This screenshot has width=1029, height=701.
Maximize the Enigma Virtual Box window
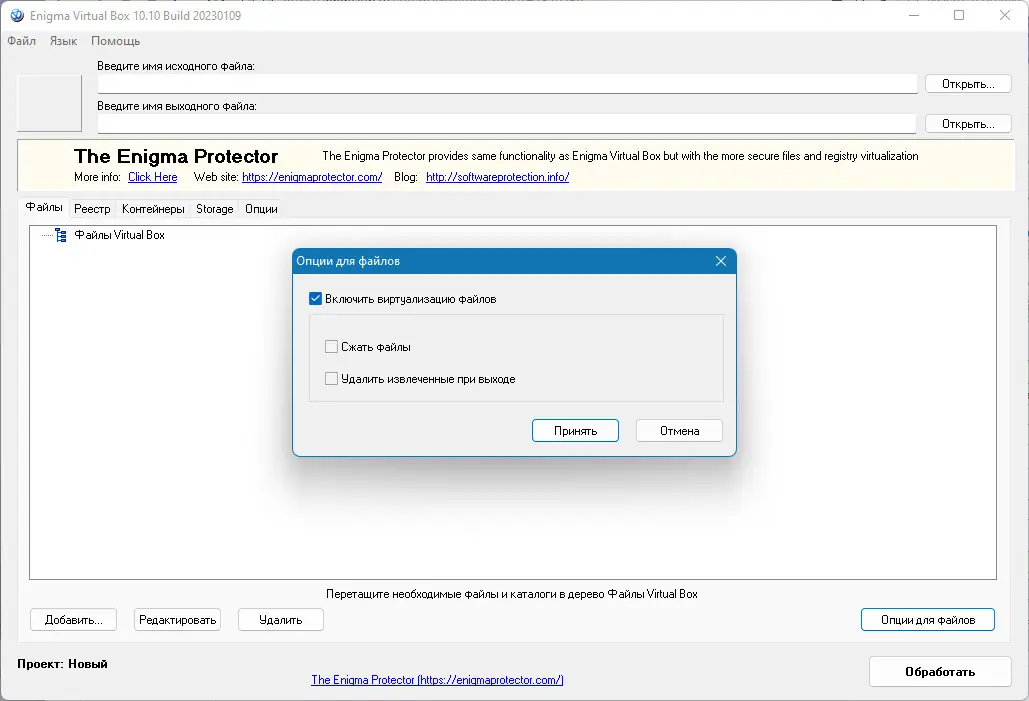(959, 15)
